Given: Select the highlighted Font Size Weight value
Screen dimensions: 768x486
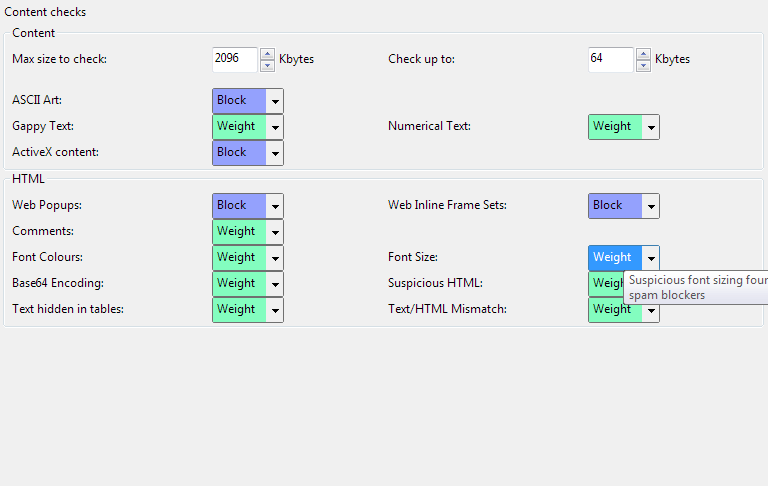Looking at the screenshot, I should 613,258.
